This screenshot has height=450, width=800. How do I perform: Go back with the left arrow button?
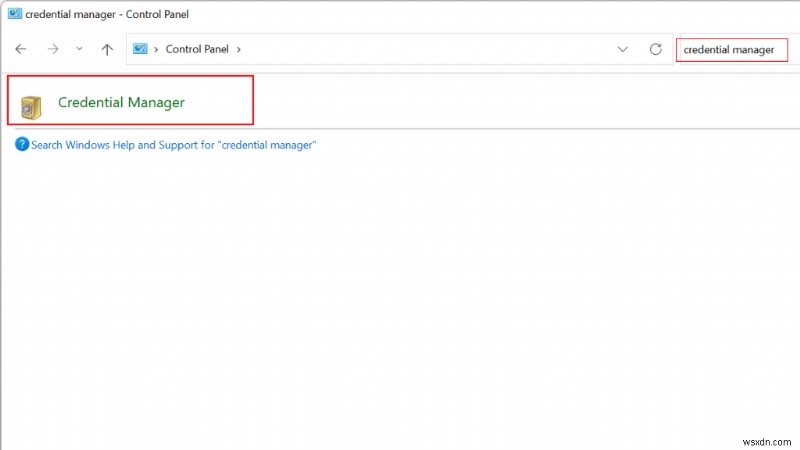click(x=20, y=49)
